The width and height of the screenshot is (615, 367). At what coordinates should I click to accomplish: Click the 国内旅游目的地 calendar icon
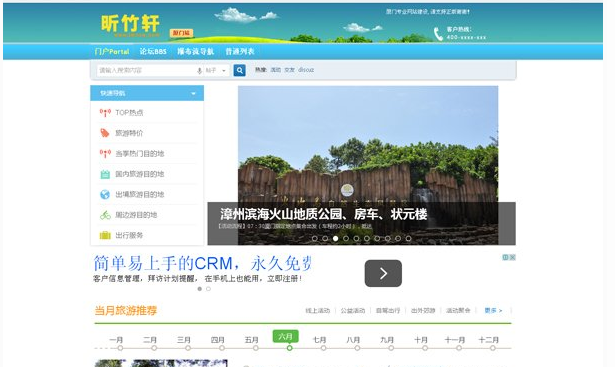[x=105, y=174]
